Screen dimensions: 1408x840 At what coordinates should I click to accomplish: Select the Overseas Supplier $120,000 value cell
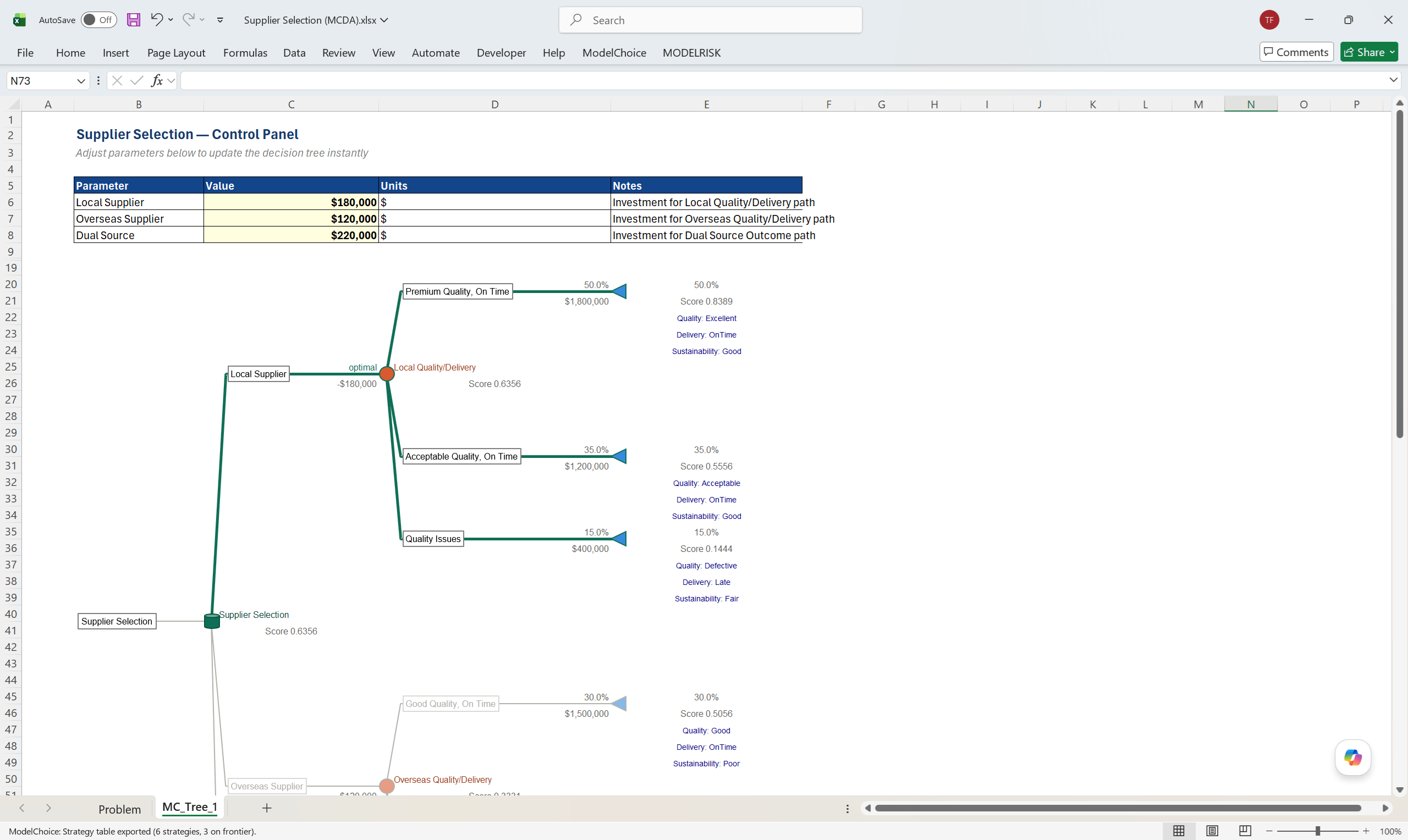tap(291, 218)
